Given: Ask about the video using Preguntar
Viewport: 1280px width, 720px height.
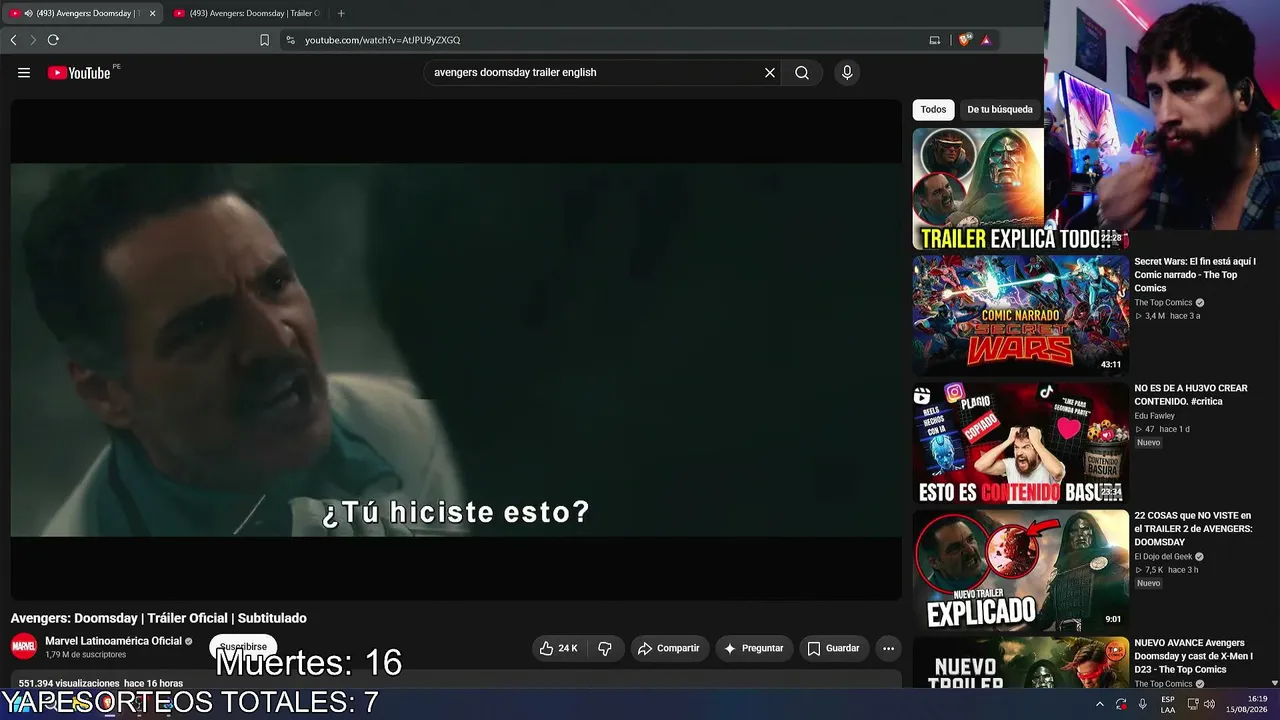Looking at the screenshot, I should tap(754, 648).
